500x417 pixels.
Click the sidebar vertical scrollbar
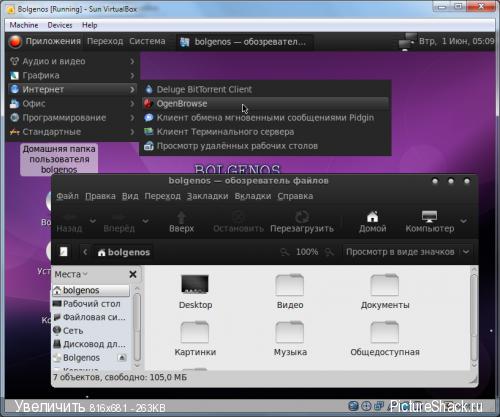point(137,327)
